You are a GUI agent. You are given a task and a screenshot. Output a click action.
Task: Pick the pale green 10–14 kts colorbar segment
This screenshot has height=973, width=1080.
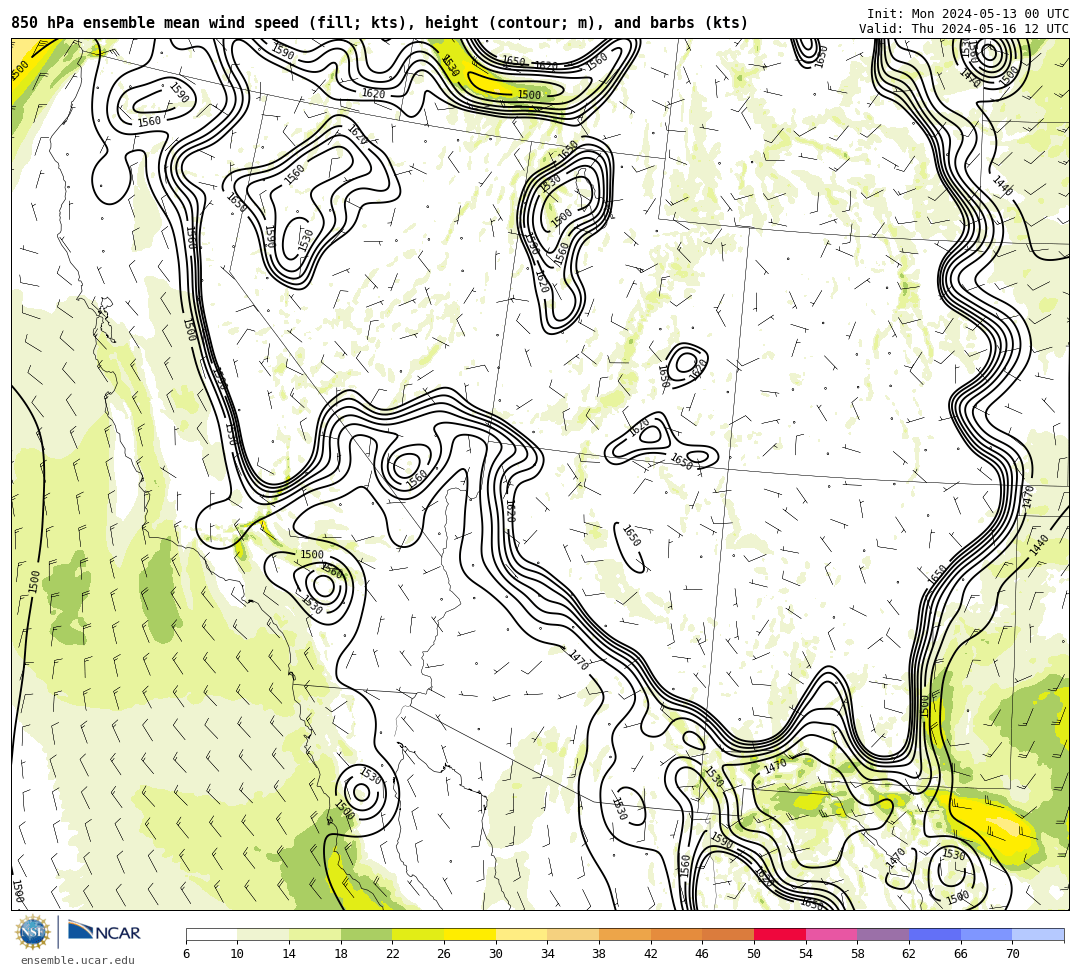pyautogui.click(x=263, y=934)
